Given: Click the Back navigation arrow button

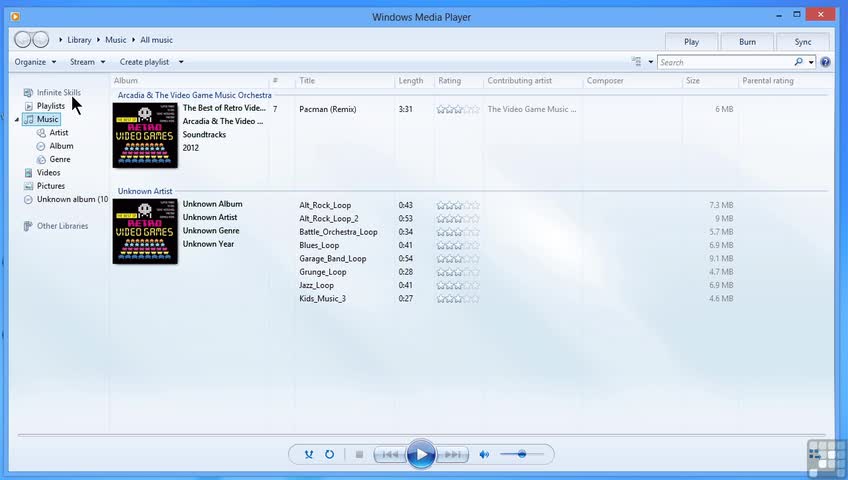Looking at the screenshot, I should pyautogui.click(x=23, y=39).
